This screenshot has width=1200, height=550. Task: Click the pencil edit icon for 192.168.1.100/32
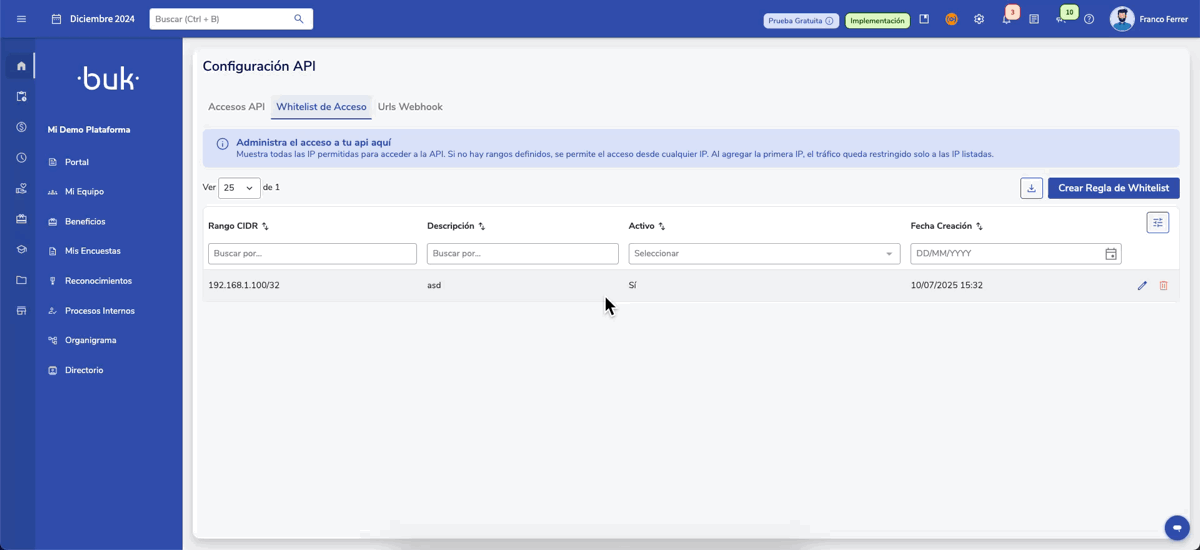(1142, 286)
